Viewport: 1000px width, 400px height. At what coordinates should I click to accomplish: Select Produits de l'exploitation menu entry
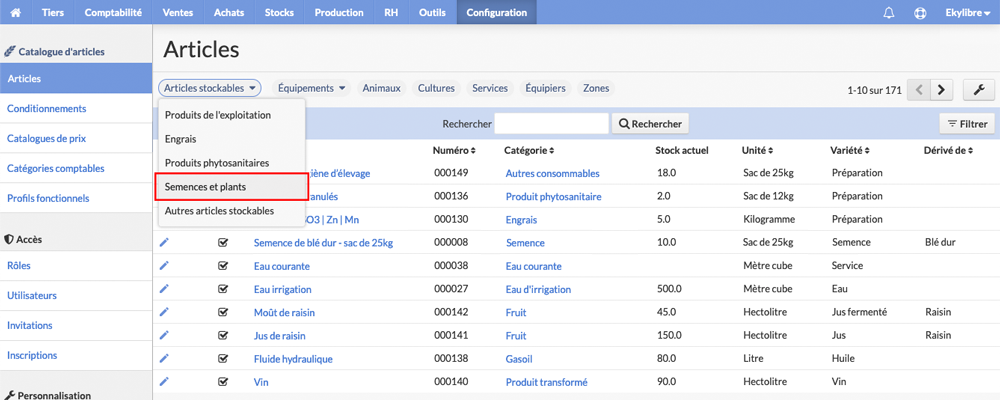coord(232,115)
